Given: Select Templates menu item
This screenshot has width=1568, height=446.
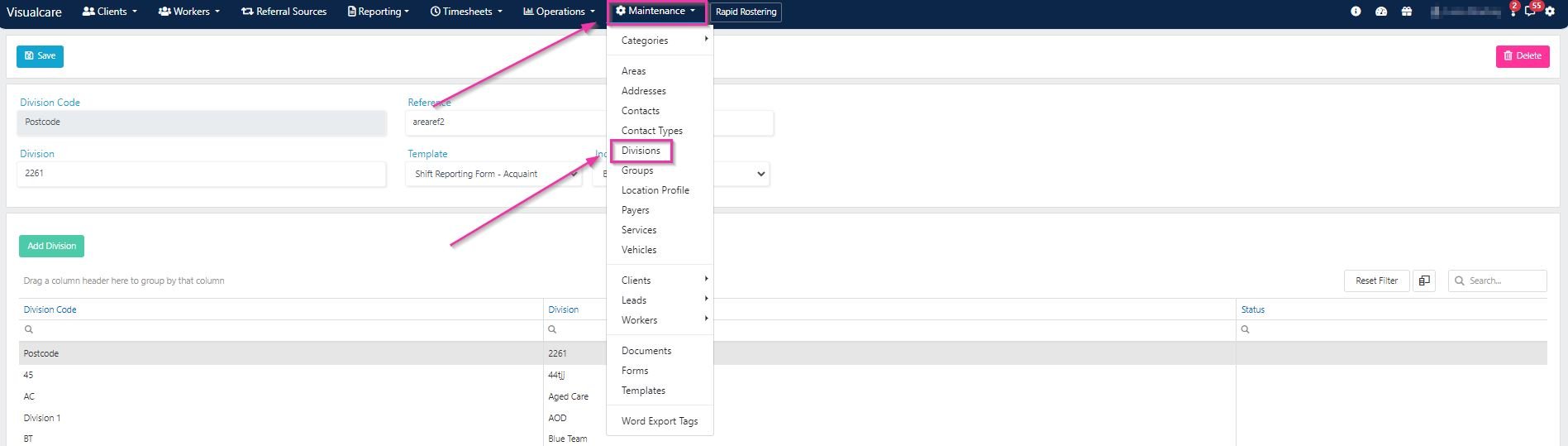Looking at the screenshot, I should (x=643, y=391).
